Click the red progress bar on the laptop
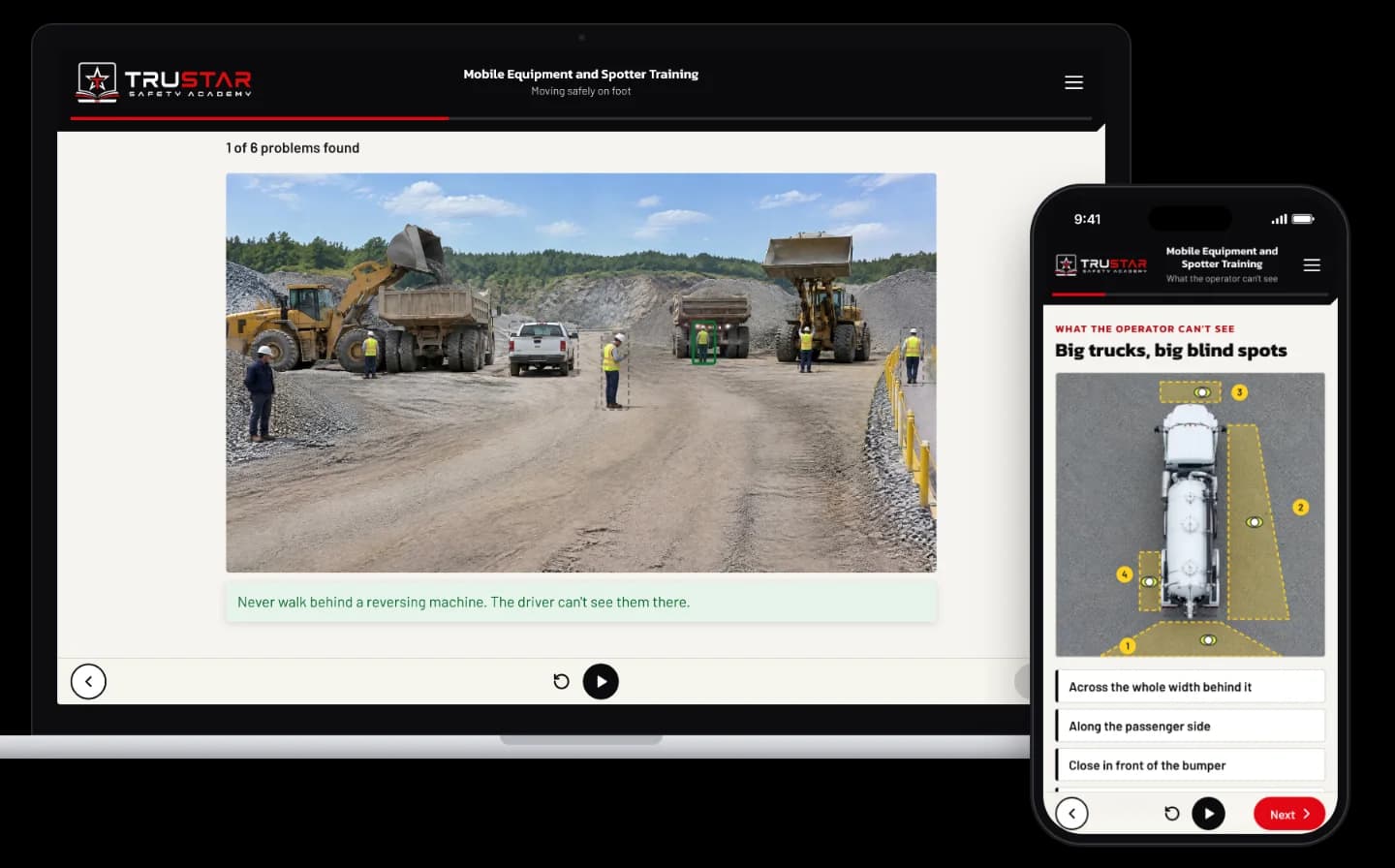Screen dimensions: 1395x868 (x=260, y=118)
